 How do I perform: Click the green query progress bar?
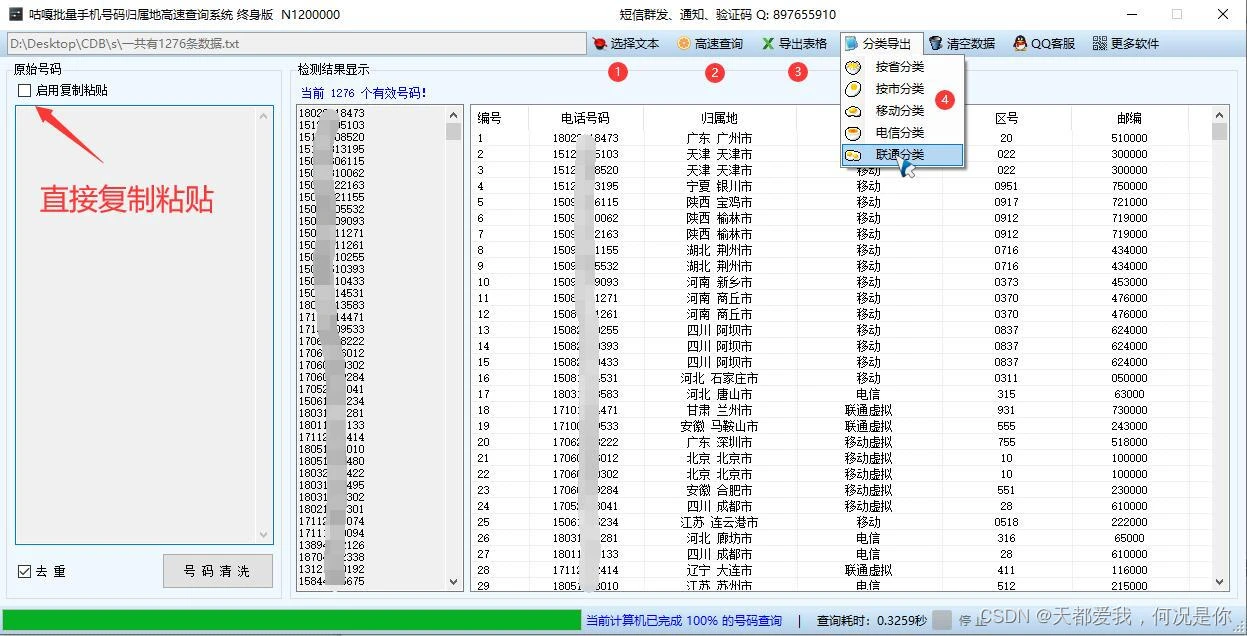coord(290,620)
